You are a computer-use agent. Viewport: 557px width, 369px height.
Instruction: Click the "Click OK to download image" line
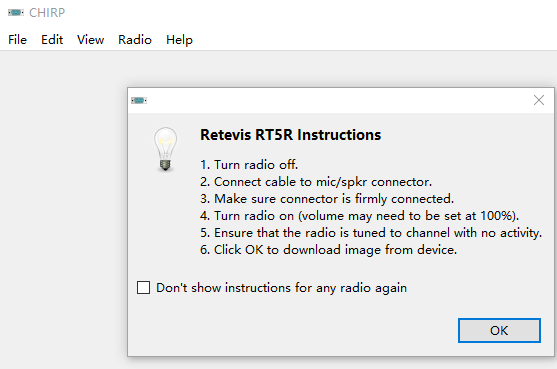click(328, 250)
